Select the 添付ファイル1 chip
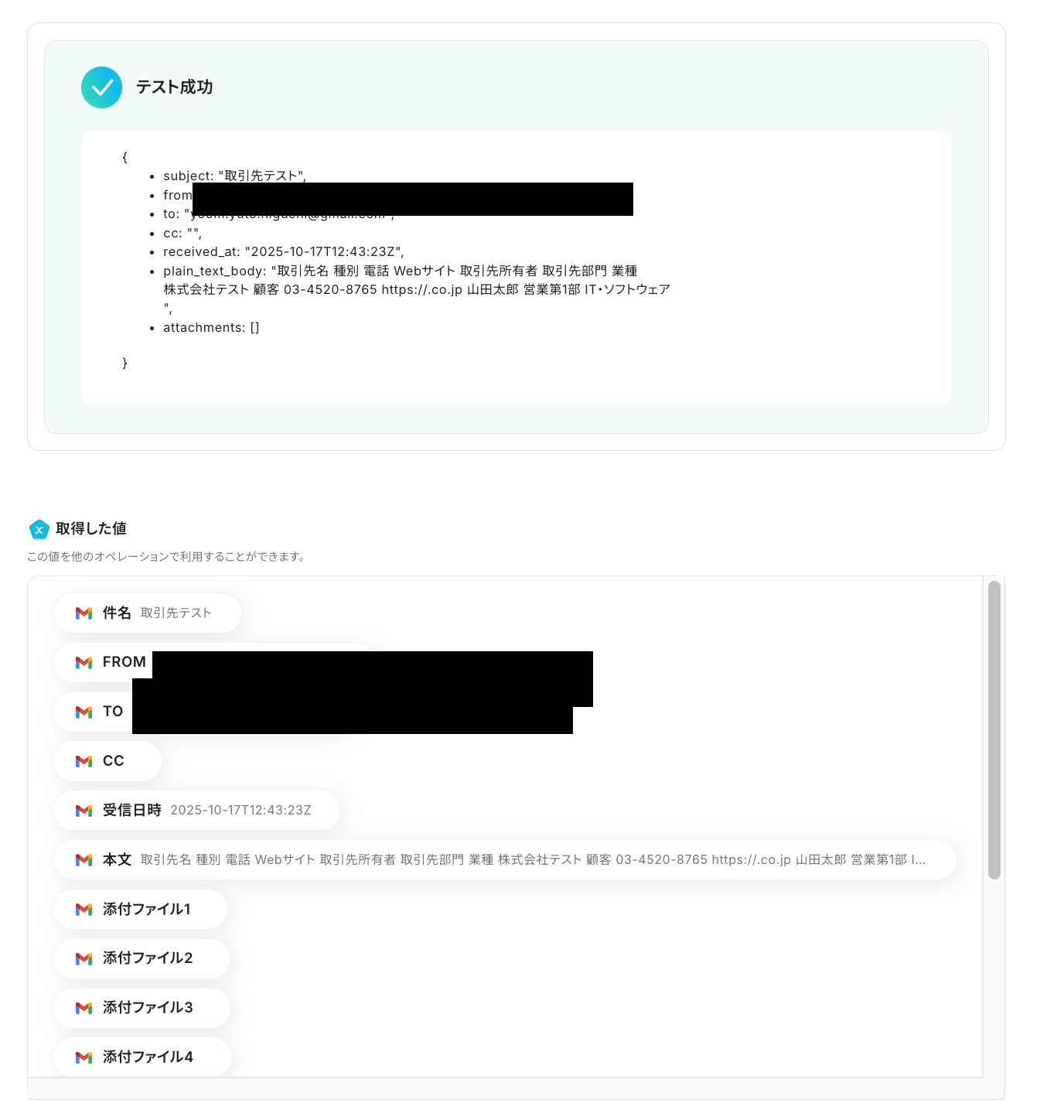 click(x=141, y=910)
